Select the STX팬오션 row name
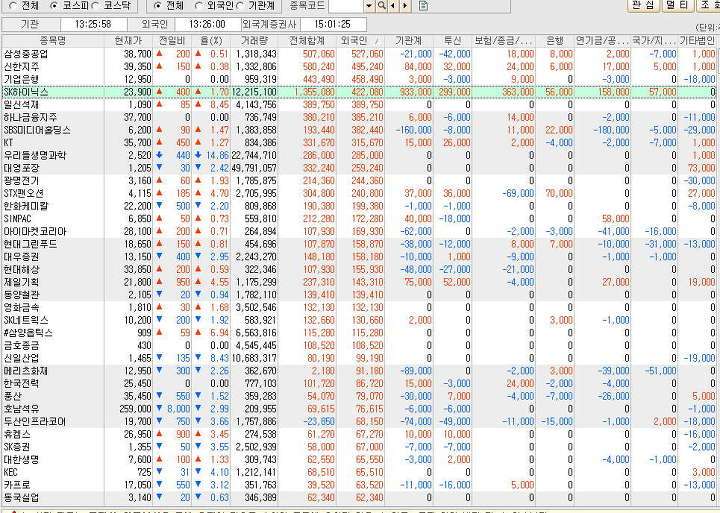720x513 pixels. pyautogui.click(x=24, y=193)
